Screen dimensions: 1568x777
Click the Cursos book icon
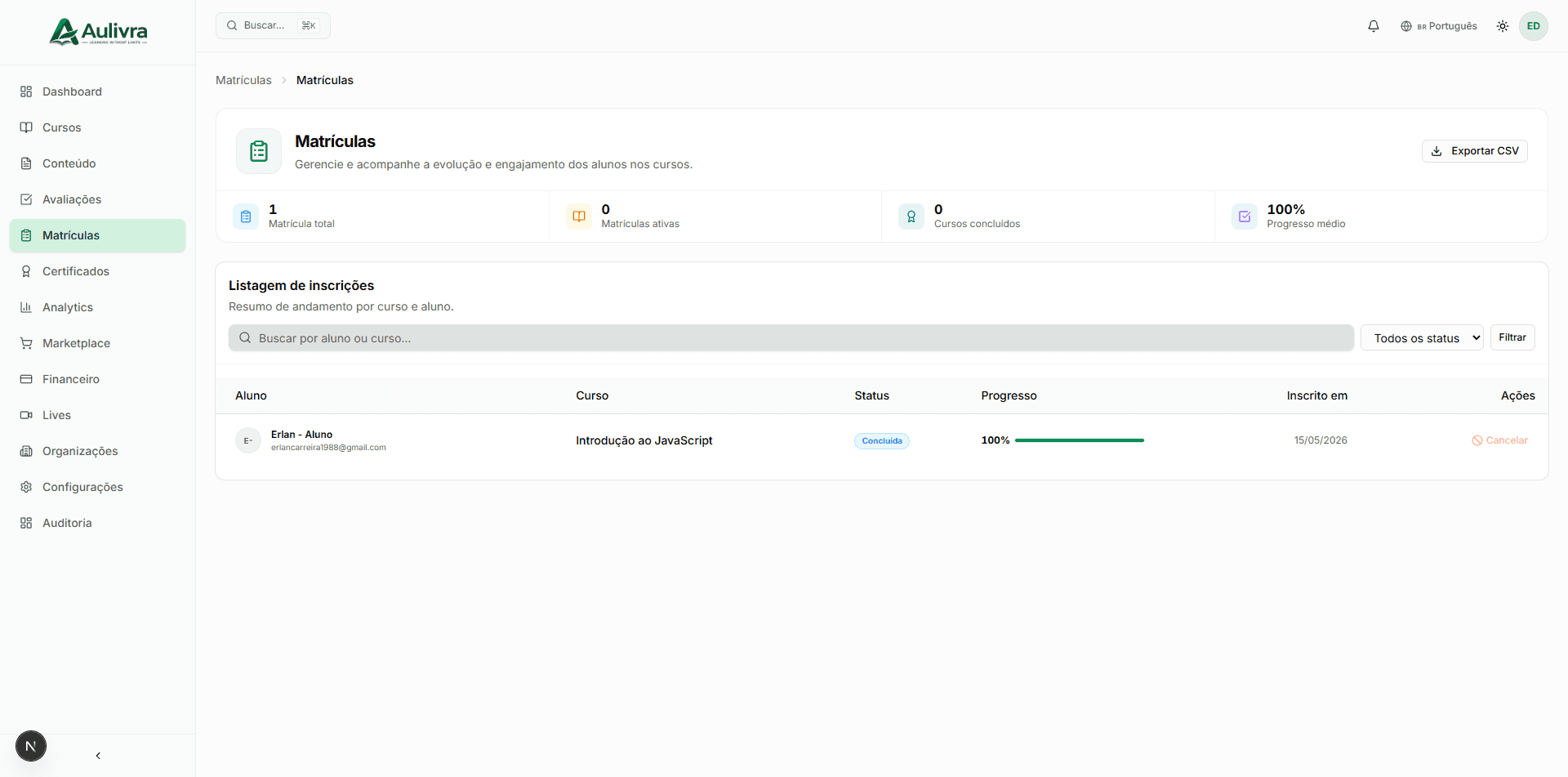tap(26, 127)
